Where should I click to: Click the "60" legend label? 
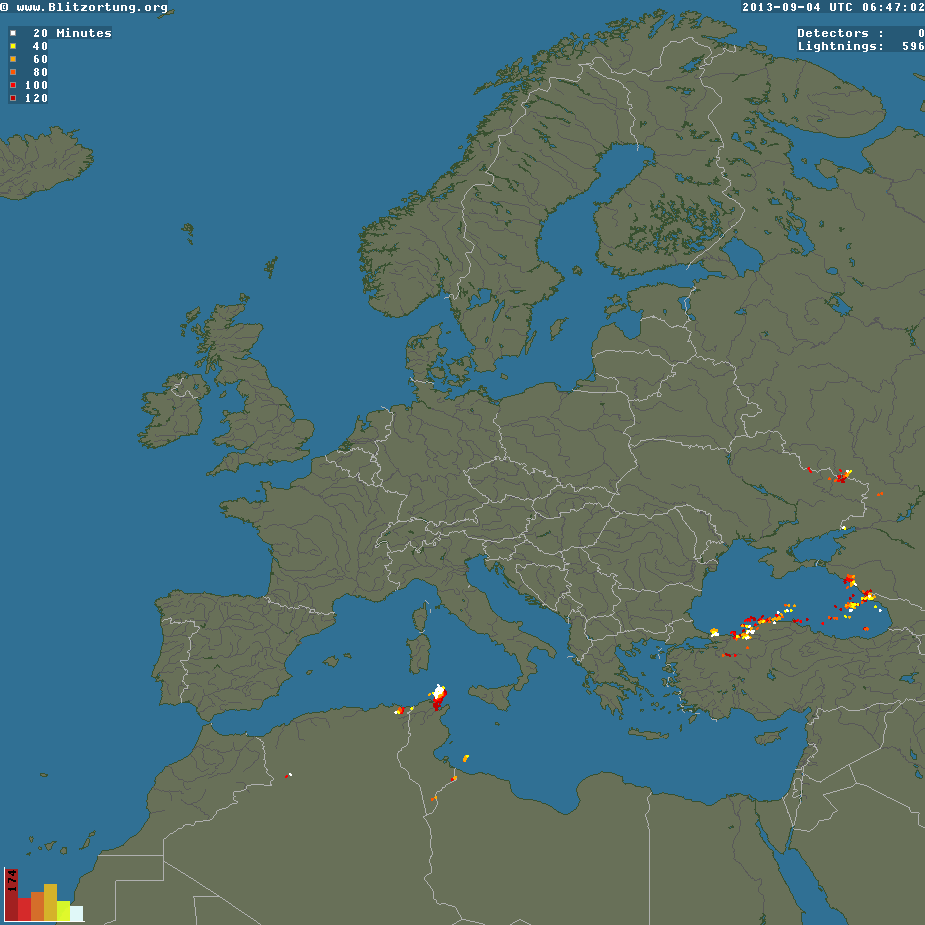pyautogui.click(x=40, y=59)
